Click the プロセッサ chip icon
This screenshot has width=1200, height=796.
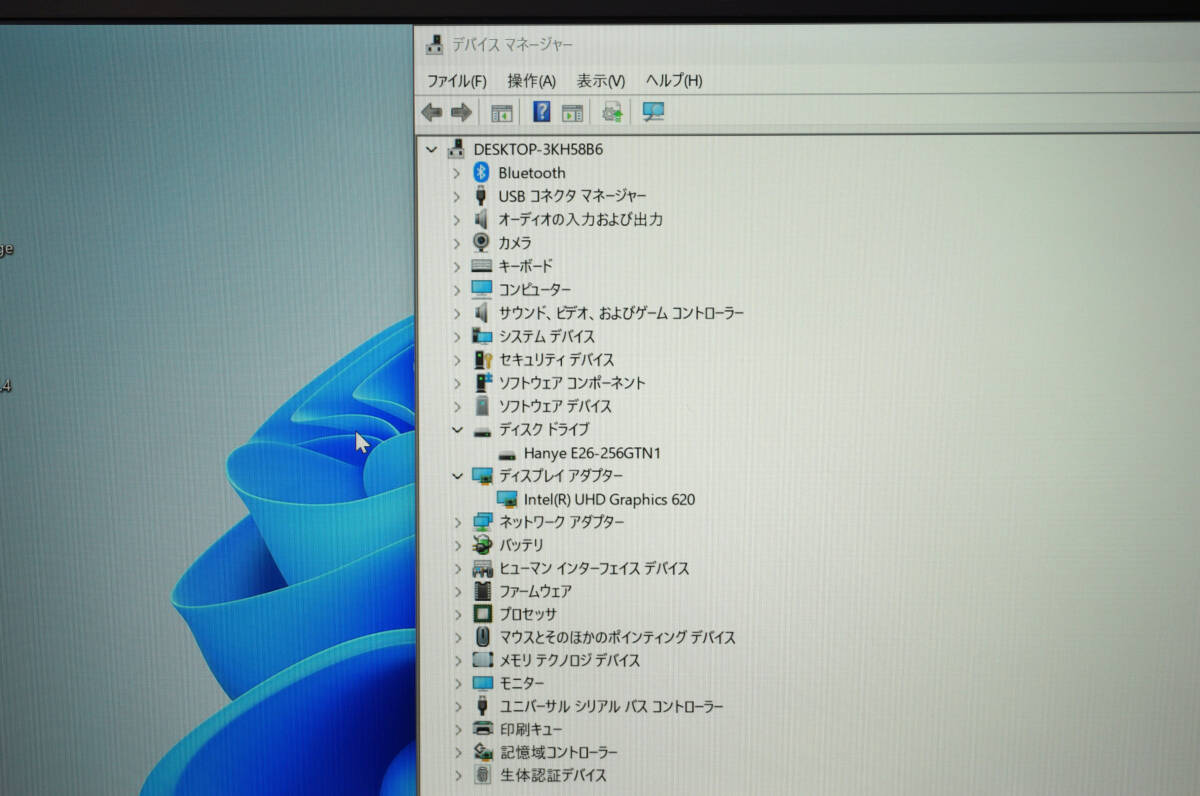pos(483,614)
